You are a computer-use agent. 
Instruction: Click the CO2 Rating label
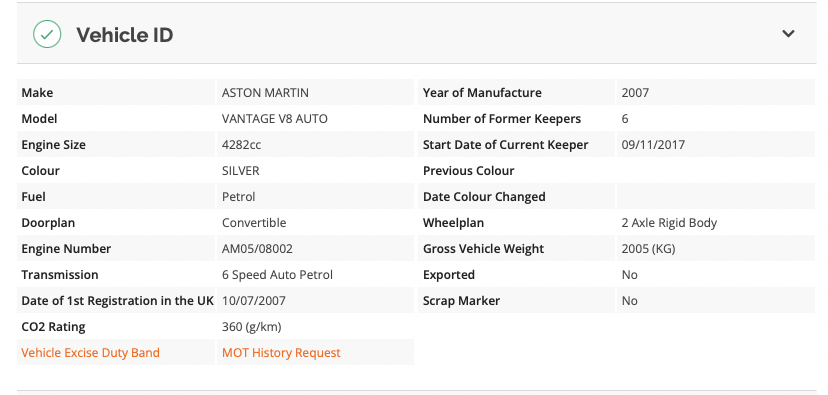[x=53, y=326]
